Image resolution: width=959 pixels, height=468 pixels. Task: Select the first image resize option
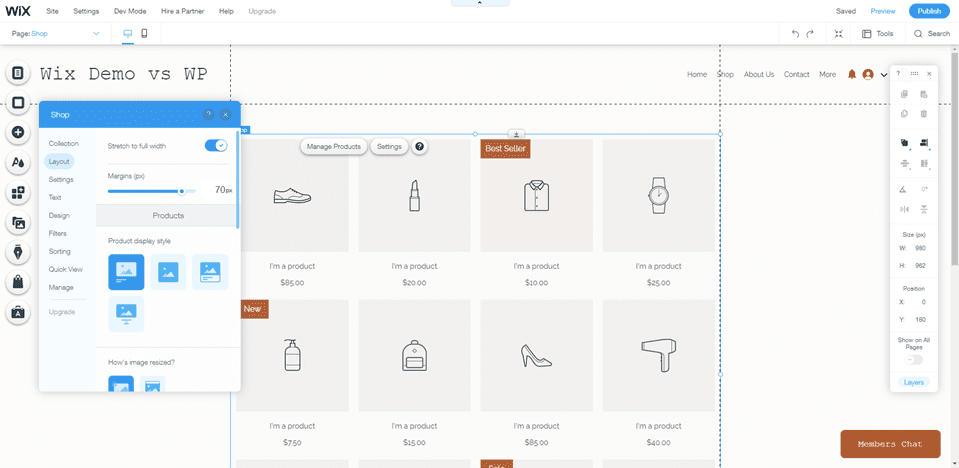click(121, 384)
